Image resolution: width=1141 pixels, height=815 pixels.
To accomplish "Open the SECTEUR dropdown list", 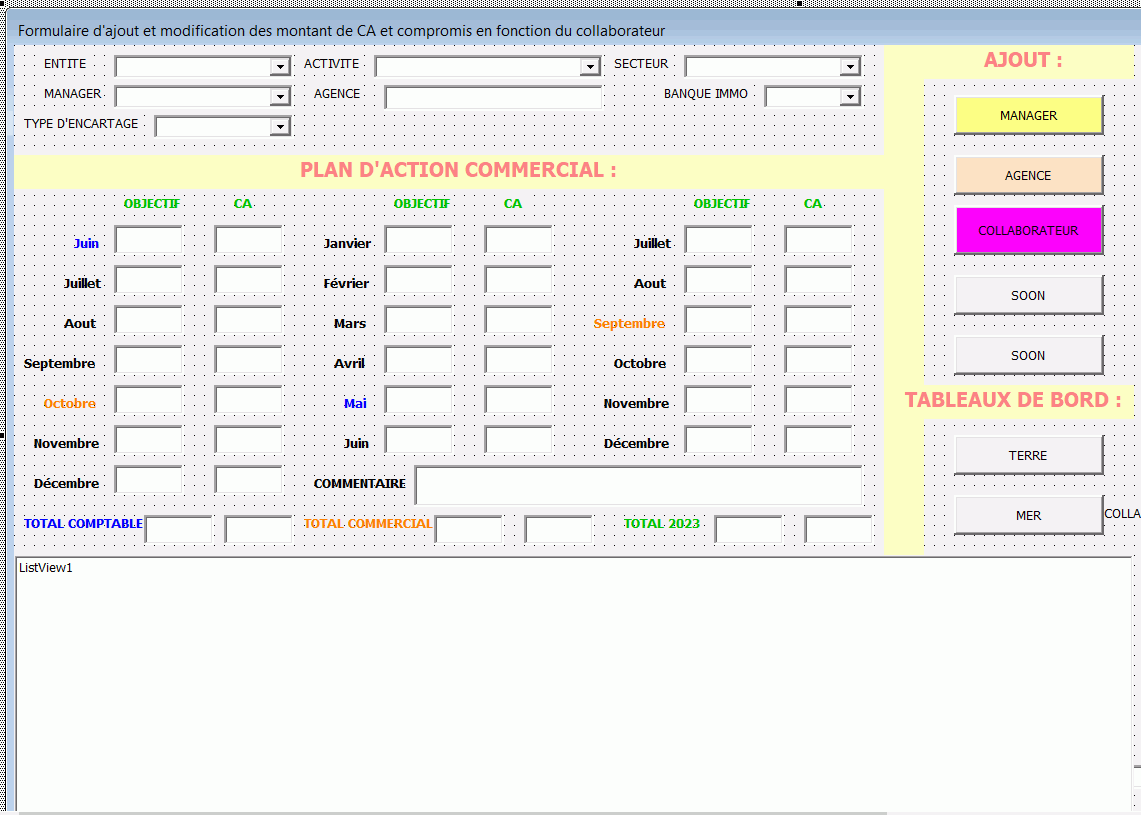I will 850,67.
